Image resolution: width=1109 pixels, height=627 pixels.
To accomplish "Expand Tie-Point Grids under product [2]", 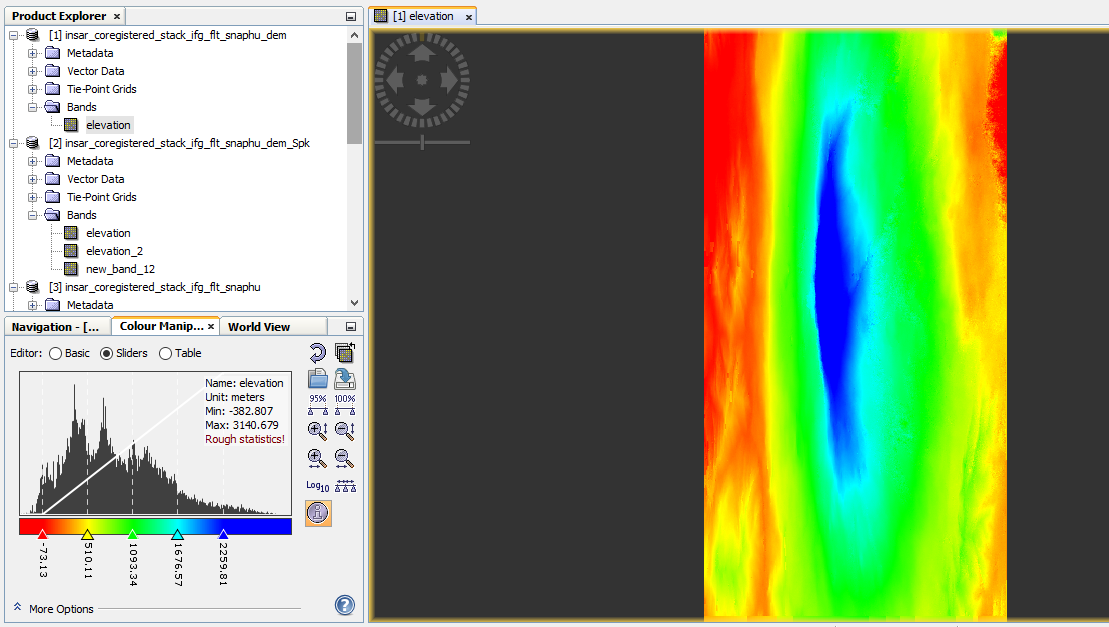I will click(33, 197).
